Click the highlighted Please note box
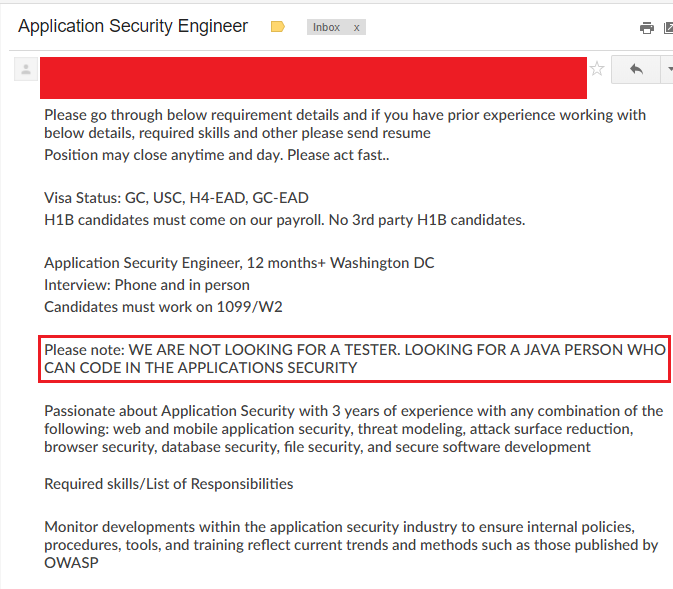The image size is (673, 589). (355, 359)
